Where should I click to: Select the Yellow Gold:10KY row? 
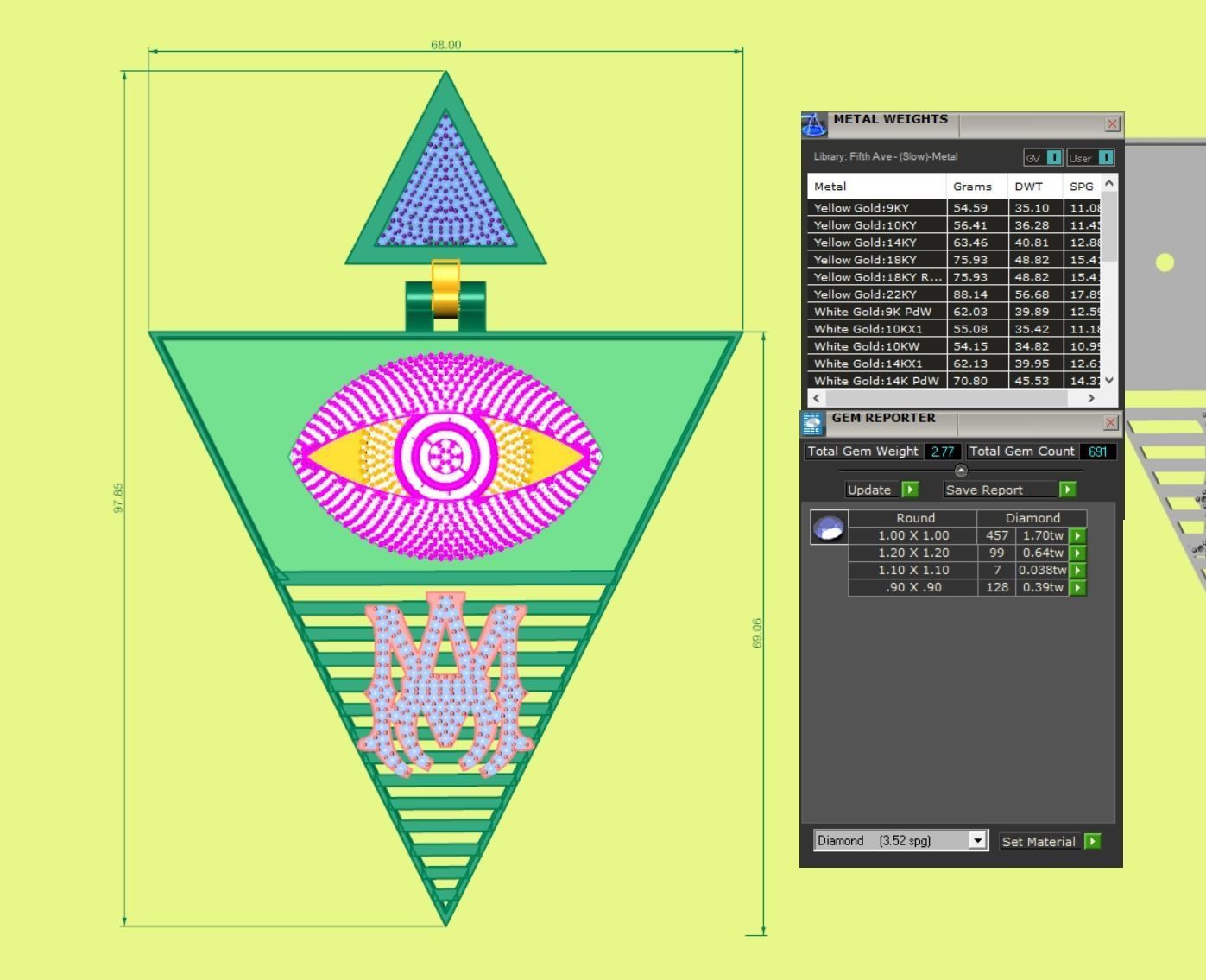pos(954,225)
